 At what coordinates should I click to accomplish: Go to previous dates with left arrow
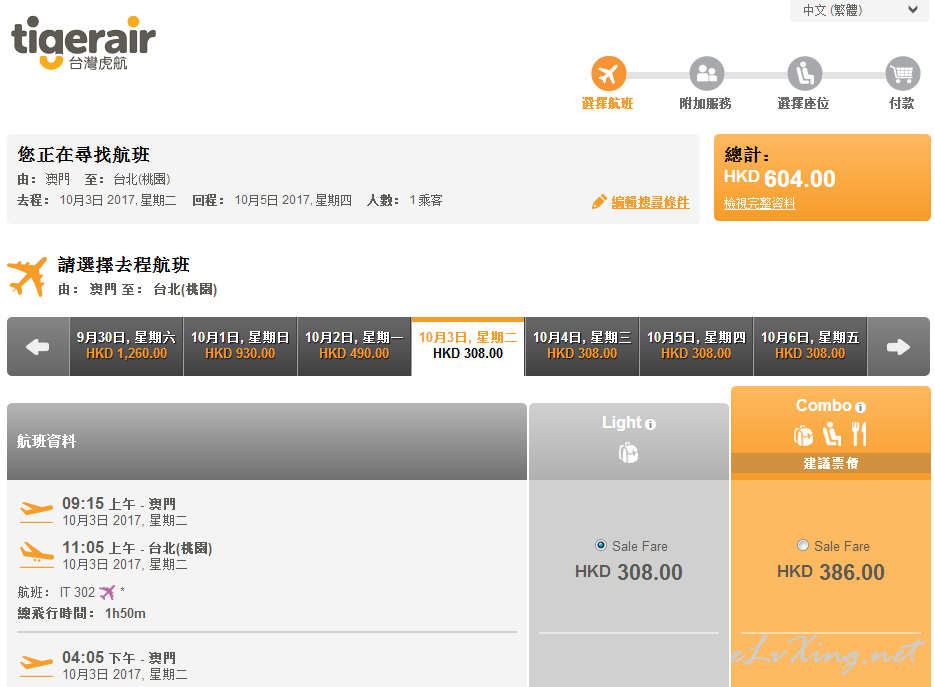(x=38, y=346)
